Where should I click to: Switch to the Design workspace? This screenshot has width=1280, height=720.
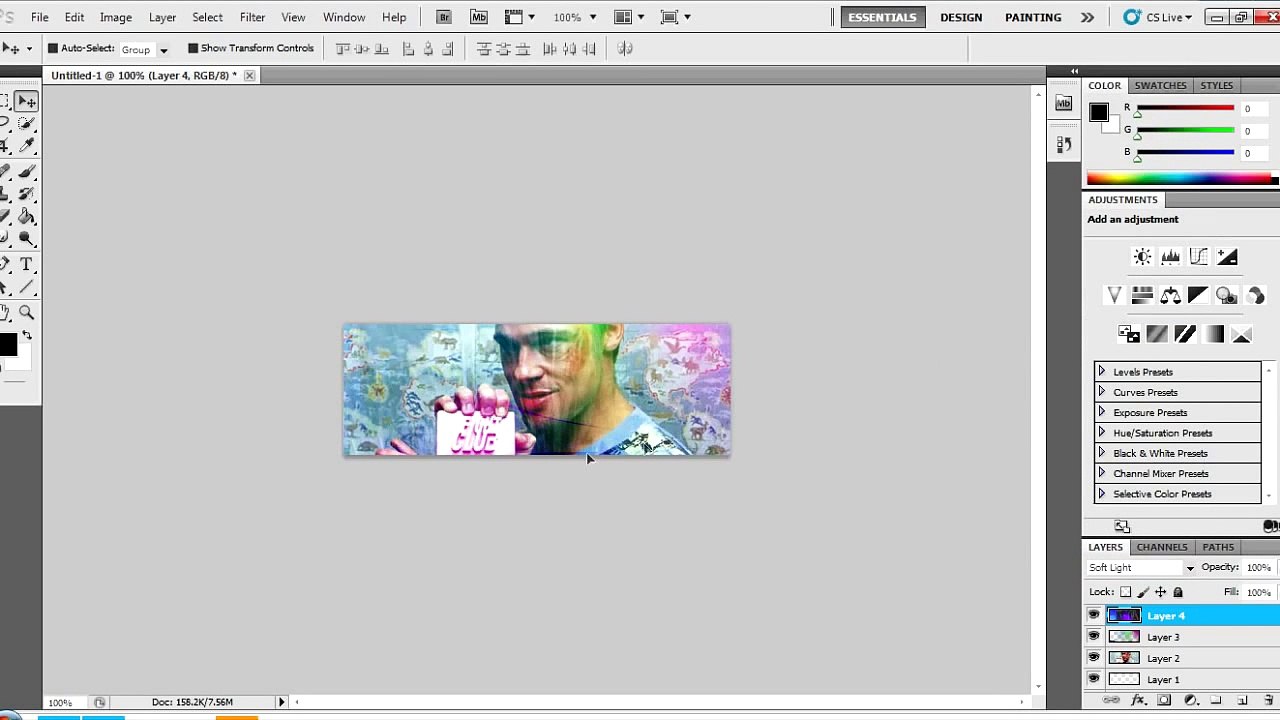click(x=961, y=17)
